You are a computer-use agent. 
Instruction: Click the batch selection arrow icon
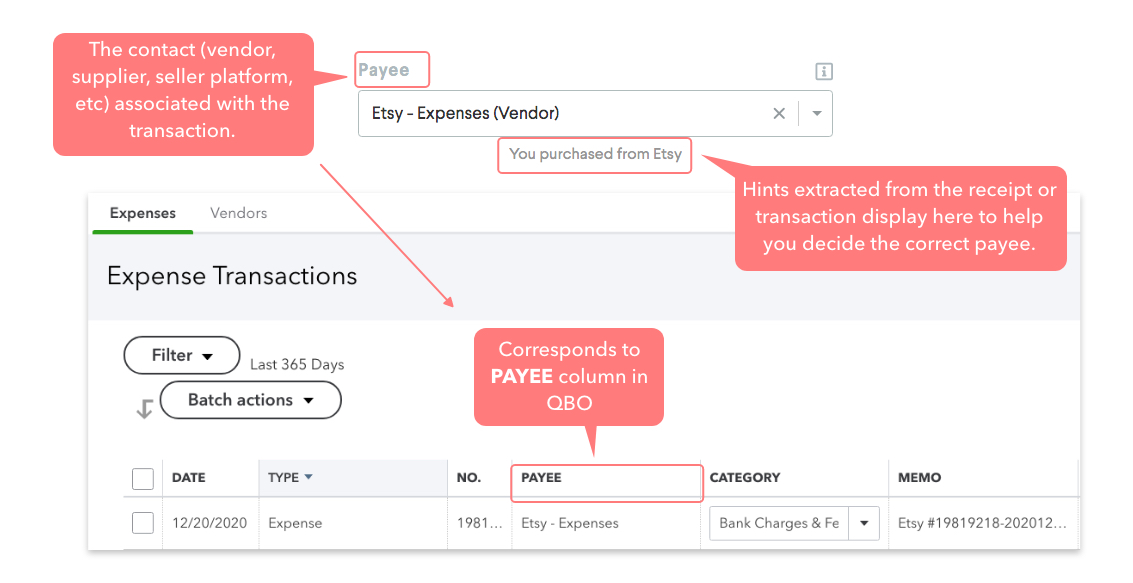pyautogui.click(x=144, y=408)
